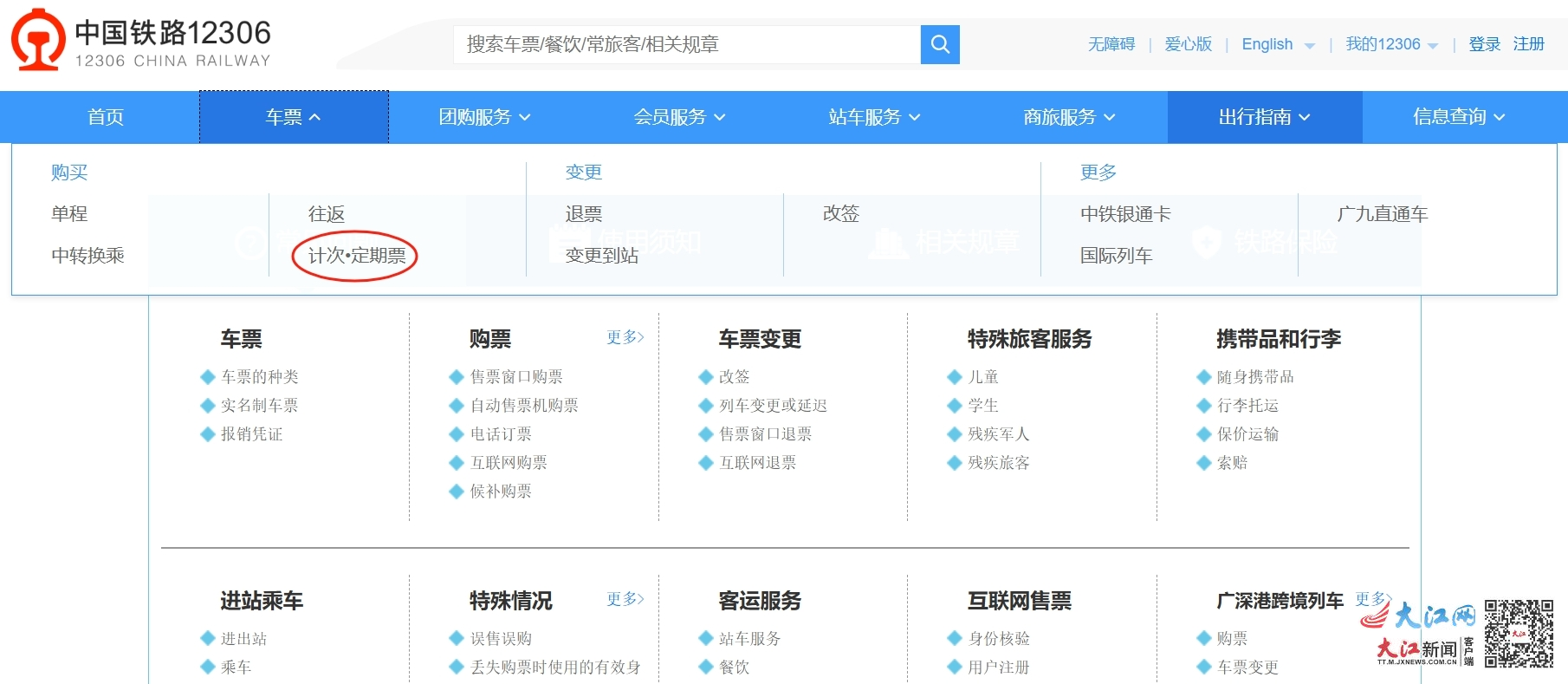
Task: Expand 站车服务 menu
Action: (x=875, y=117)
